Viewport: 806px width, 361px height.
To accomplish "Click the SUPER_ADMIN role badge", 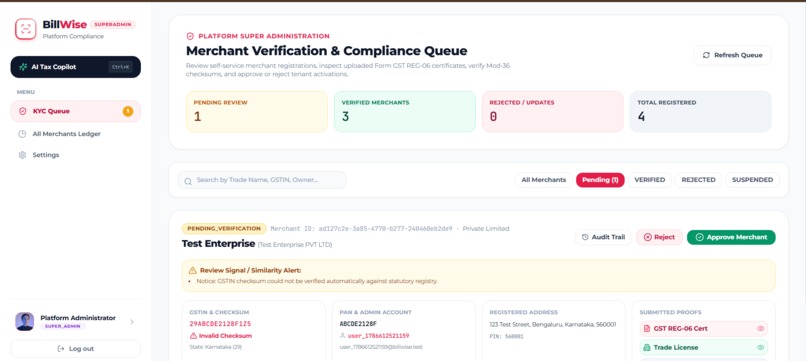I will coord(63,327).
